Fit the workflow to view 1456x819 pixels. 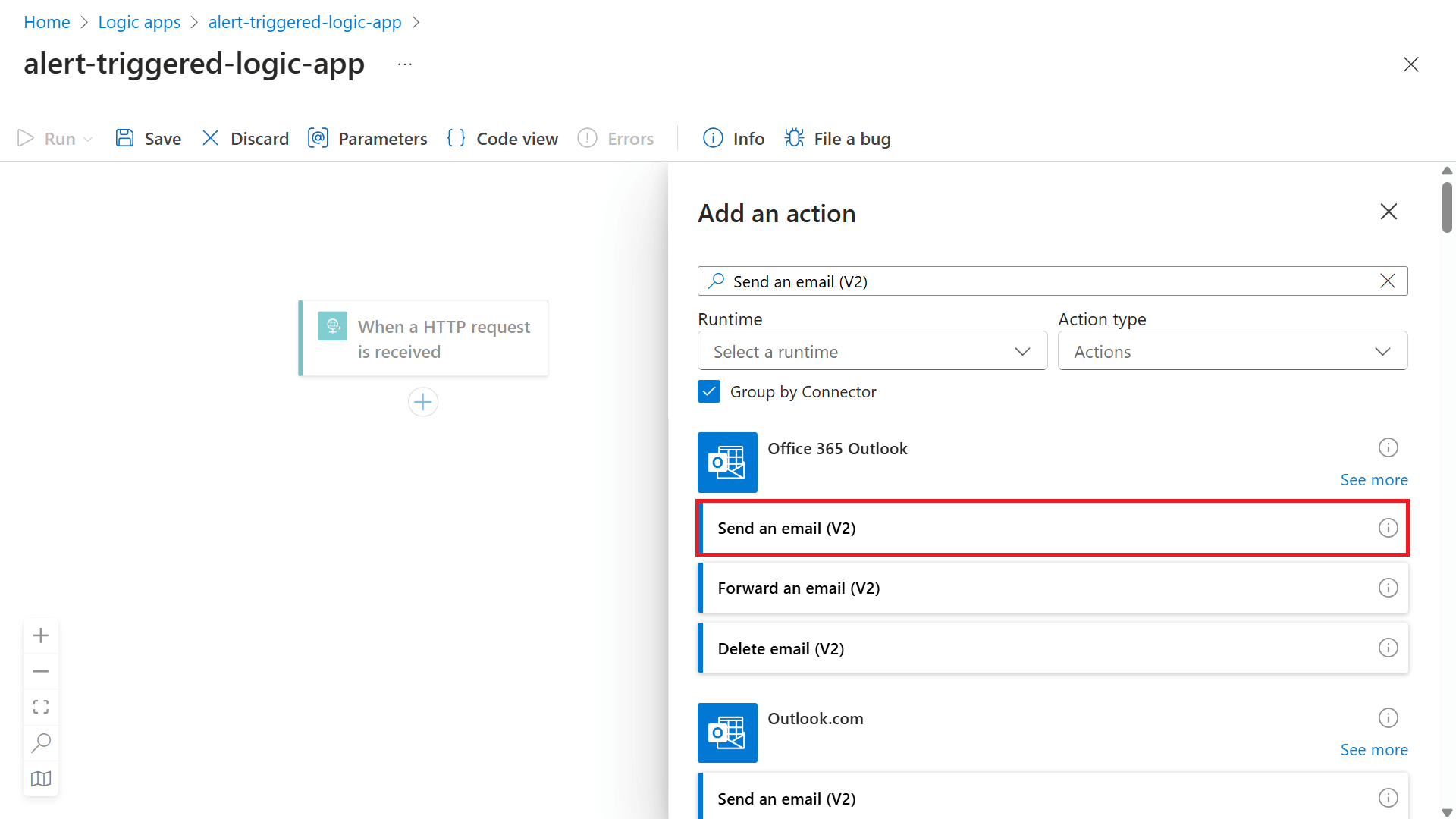41,707
